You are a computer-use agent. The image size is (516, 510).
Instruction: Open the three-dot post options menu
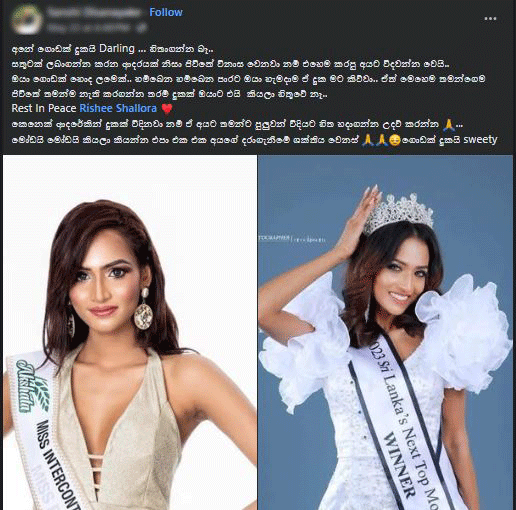(x=490, y=19)
